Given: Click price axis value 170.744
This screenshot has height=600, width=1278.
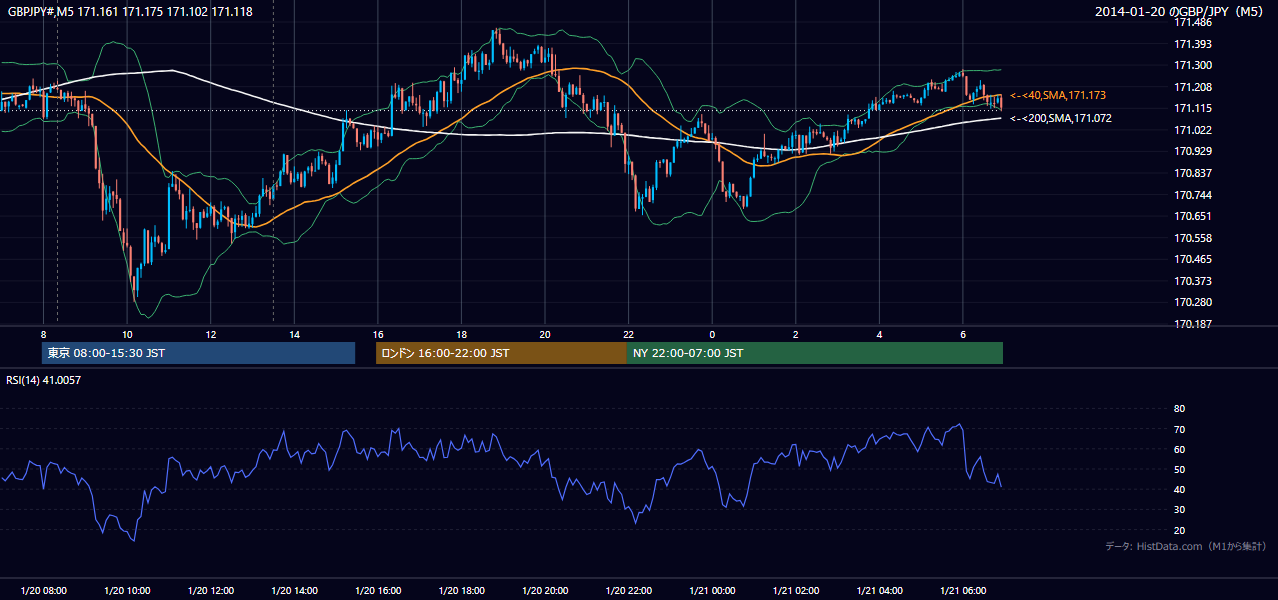Looking at the screenshot, I should click(x=1192, y=195).
